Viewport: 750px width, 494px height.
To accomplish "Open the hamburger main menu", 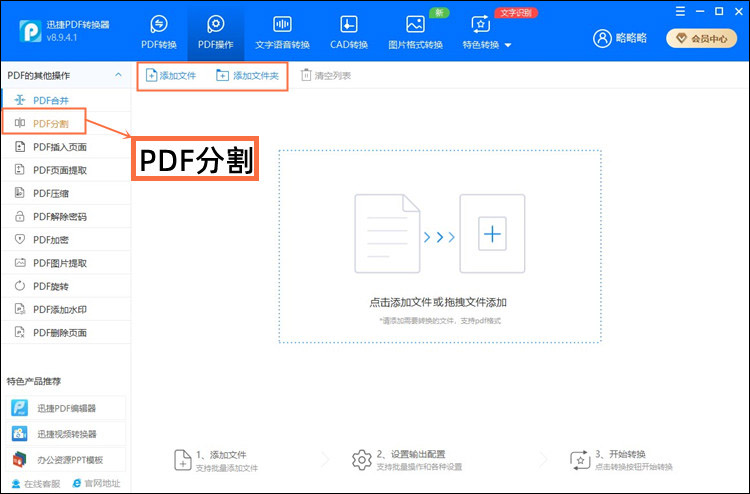I will [x=680, y=11].
